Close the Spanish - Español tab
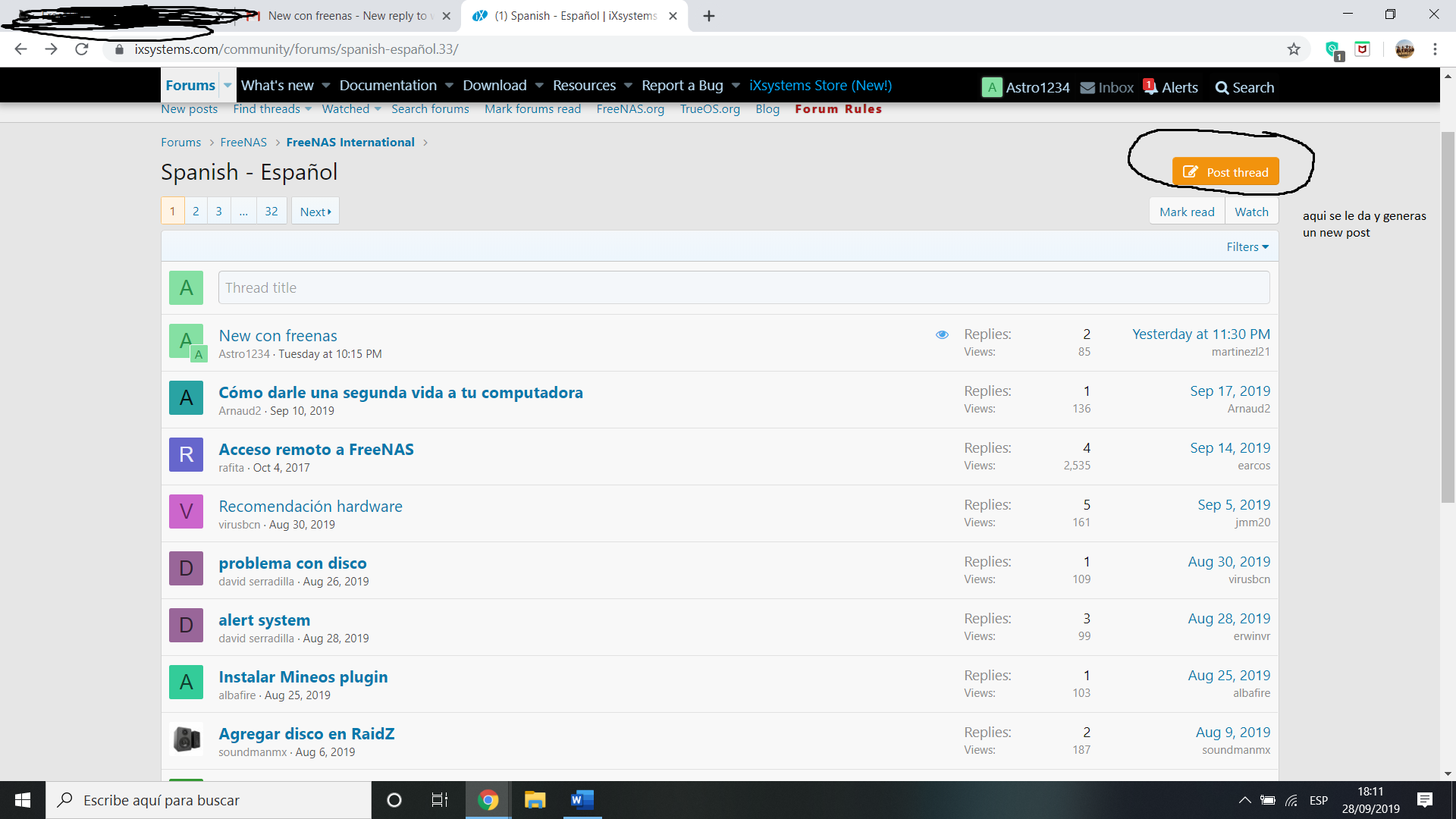Viewport: 1456px width, 819px height. coord(673,16)
